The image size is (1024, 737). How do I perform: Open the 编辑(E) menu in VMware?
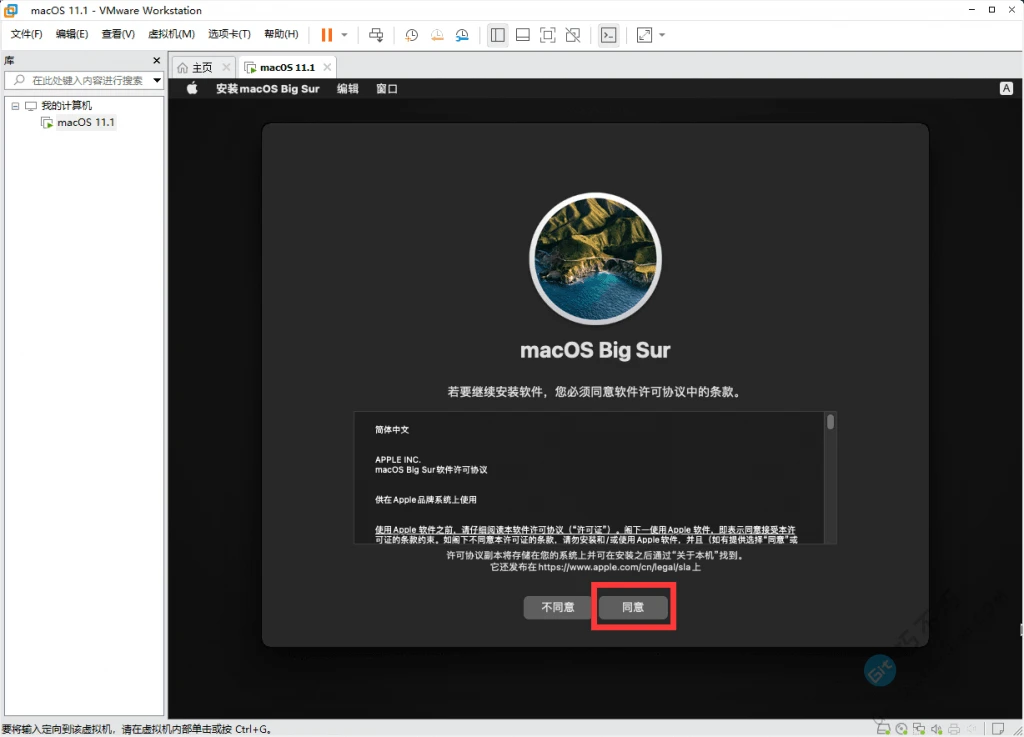(x=72, y=34)
